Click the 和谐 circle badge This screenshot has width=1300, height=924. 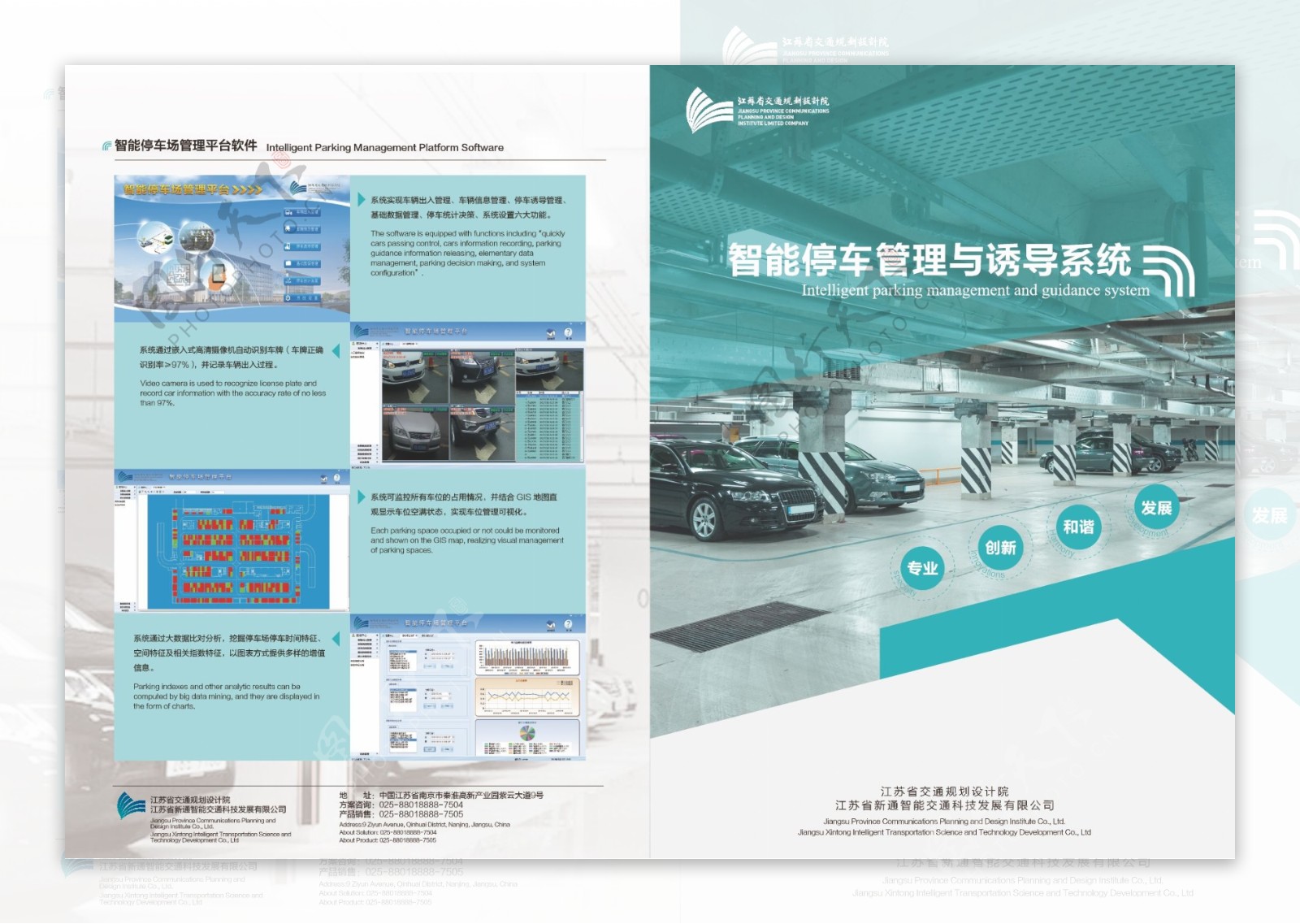[1078, 527]
